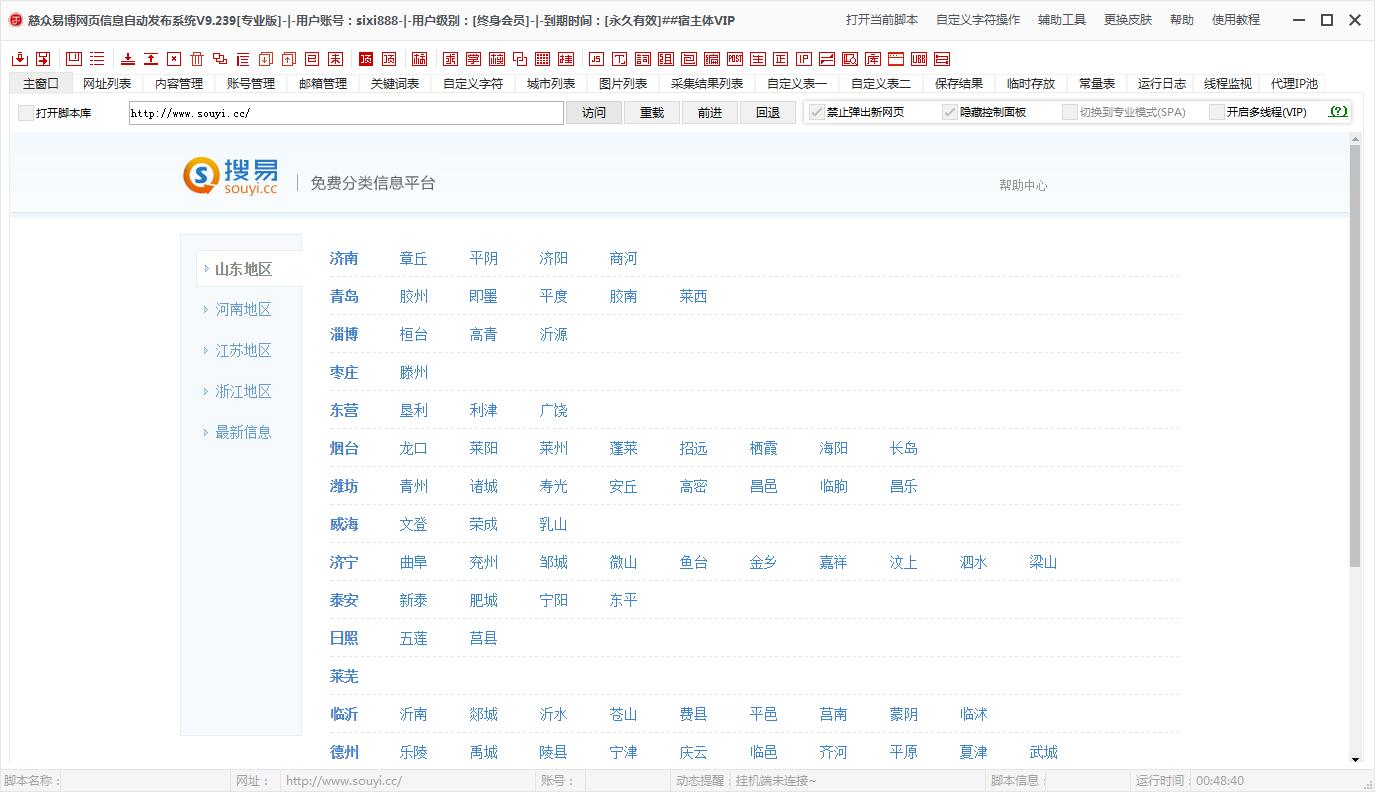This screenshot has width=1375, height=792.
Task: Click the scrollbar down arrow
Action: pyautogui.click(x=1356, y=760)
